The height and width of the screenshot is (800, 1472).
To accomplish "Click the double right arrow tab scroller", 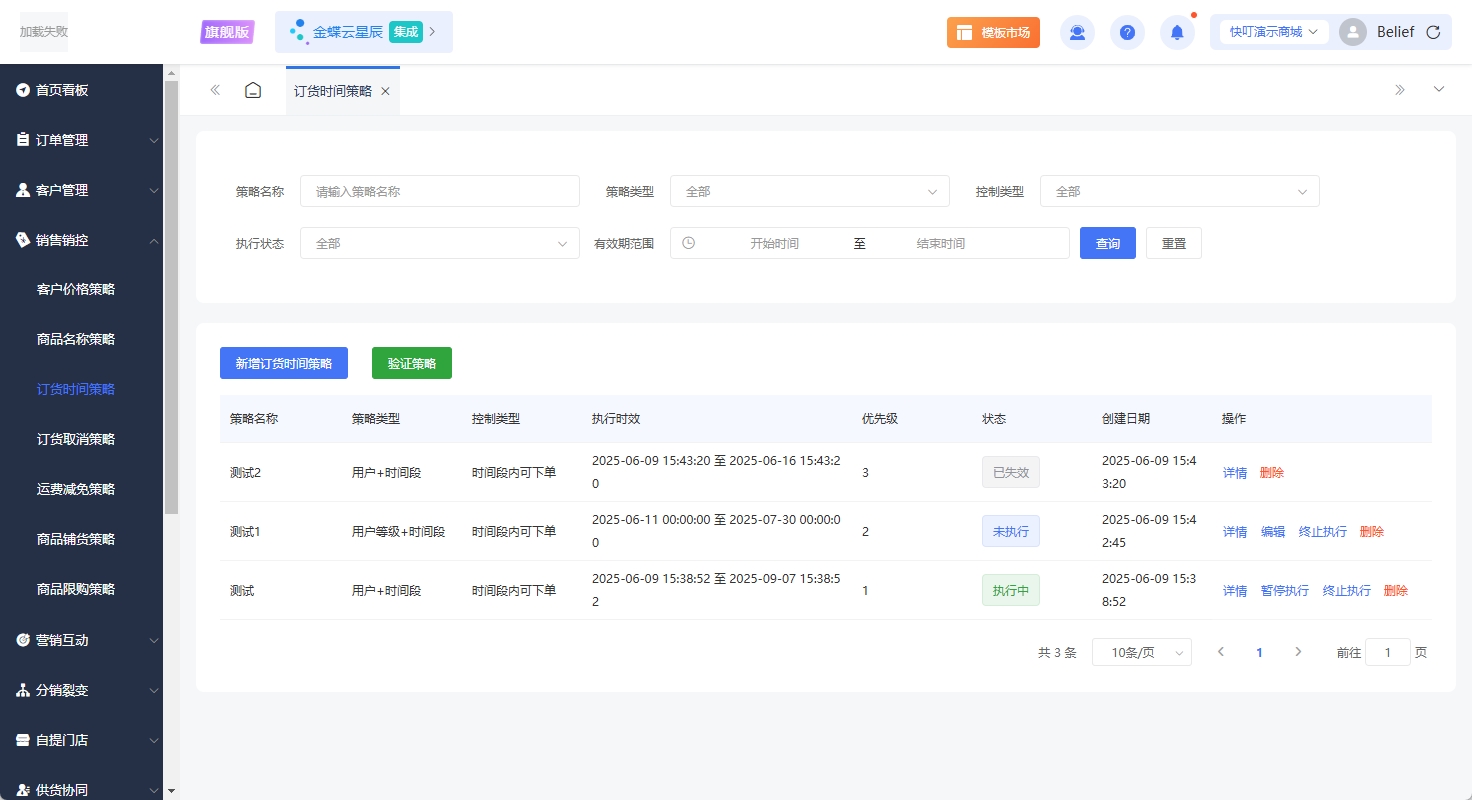I will click(1400, 90).
